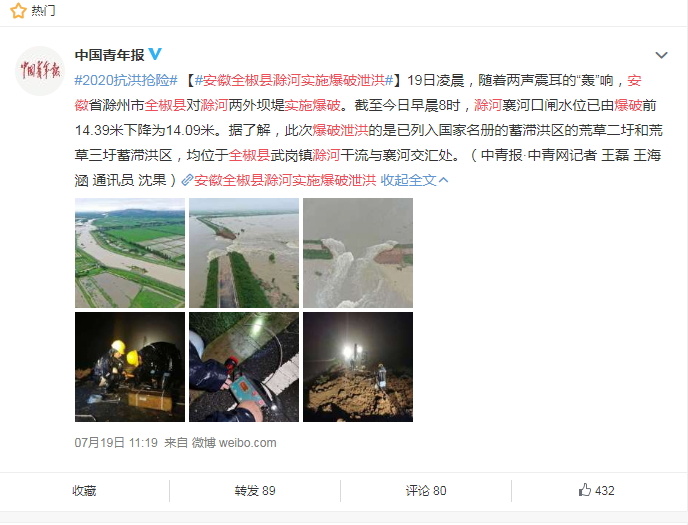This screenshot has width=688, height=525.
Task: Click the thumbs-up like icon
Action: click(584, 490)
